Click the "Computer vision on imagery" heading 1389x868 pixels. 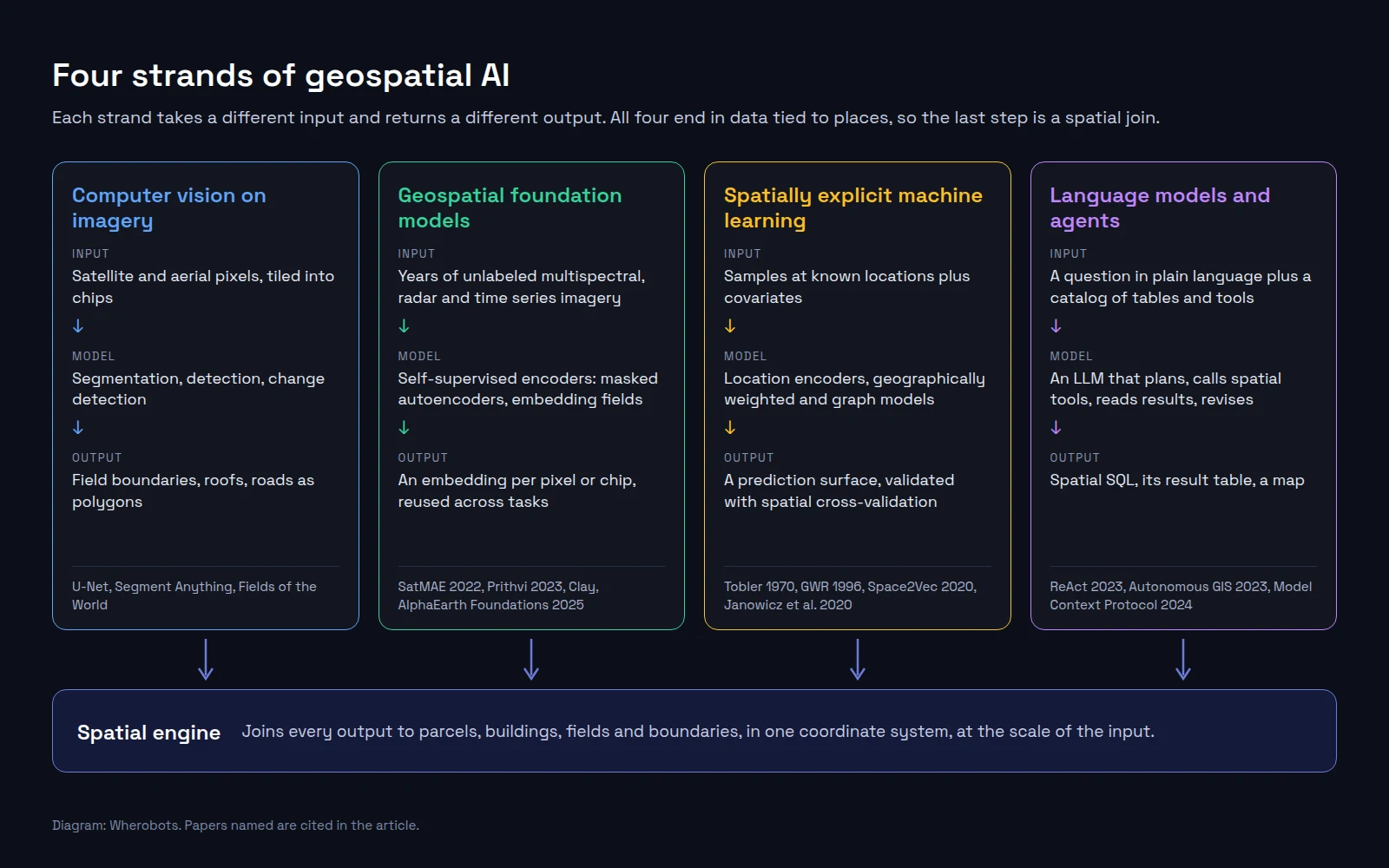(x=169, y=207)
